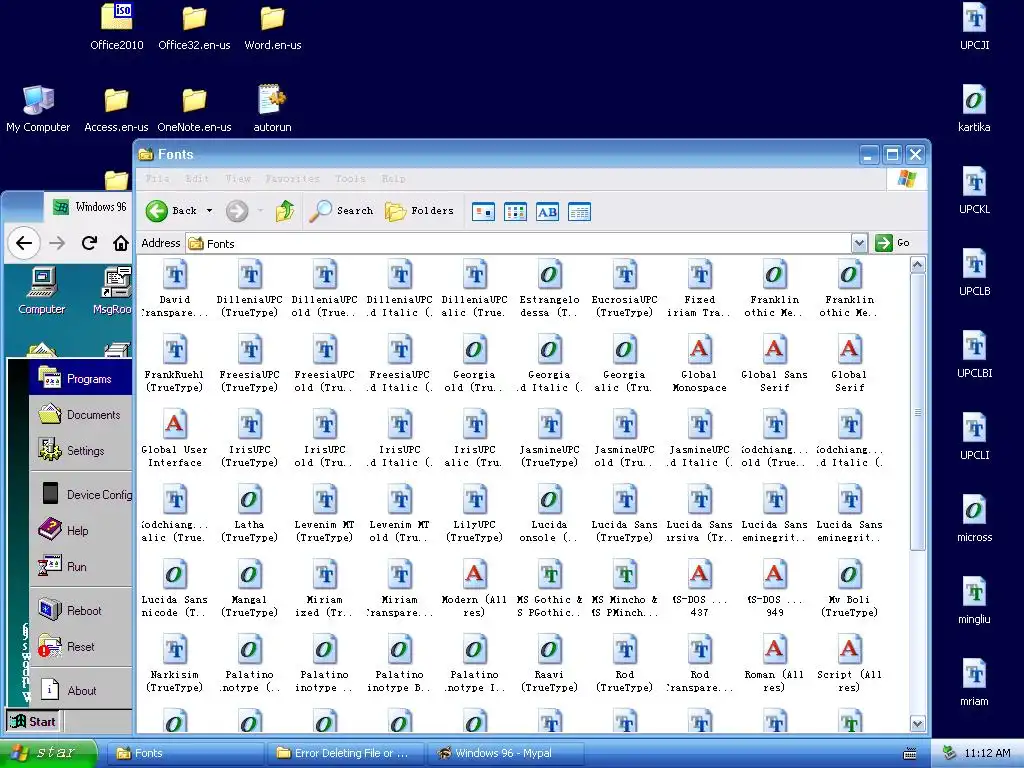Select the Narkisim (TrueType) font
Image resolution: width=1024 pixels, height=768 pixels.
(x=174, y=664)
